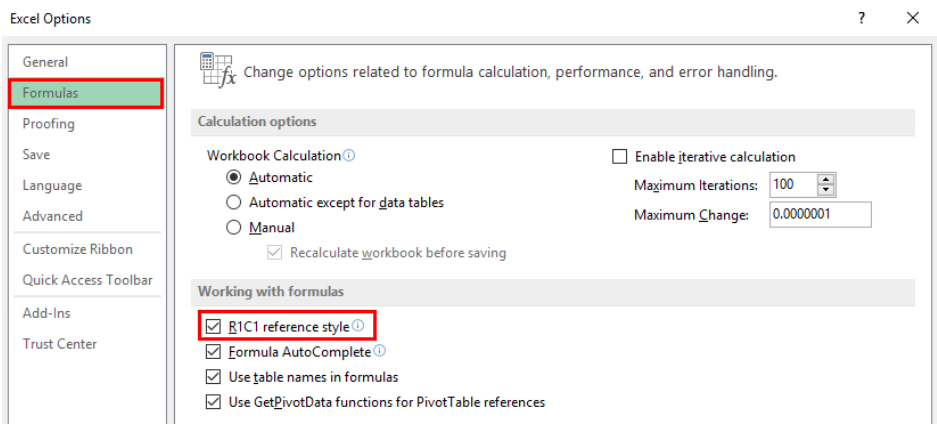This screenshot has width=937, height=430.
Task: Enable iterative calculation checkbox
Action: tap(620, 157)
